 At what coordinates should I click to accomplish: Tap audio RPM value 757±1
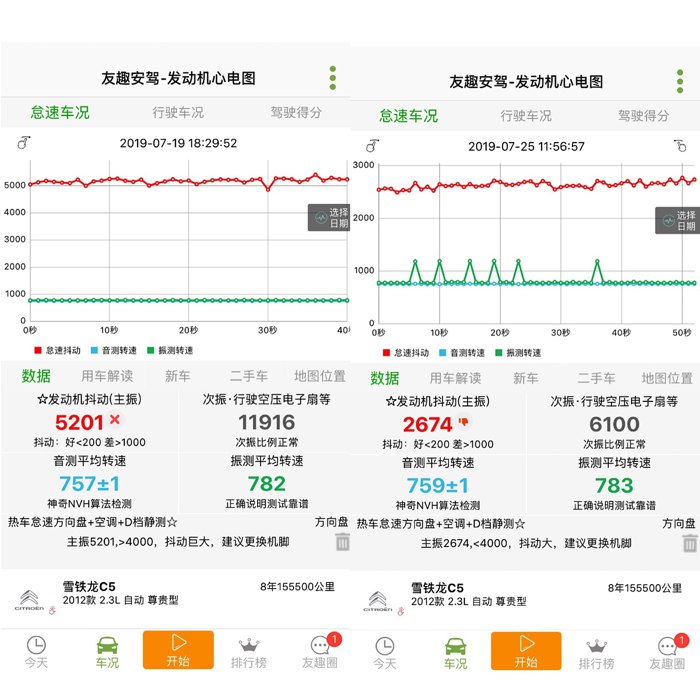click(x=89, y=484)
